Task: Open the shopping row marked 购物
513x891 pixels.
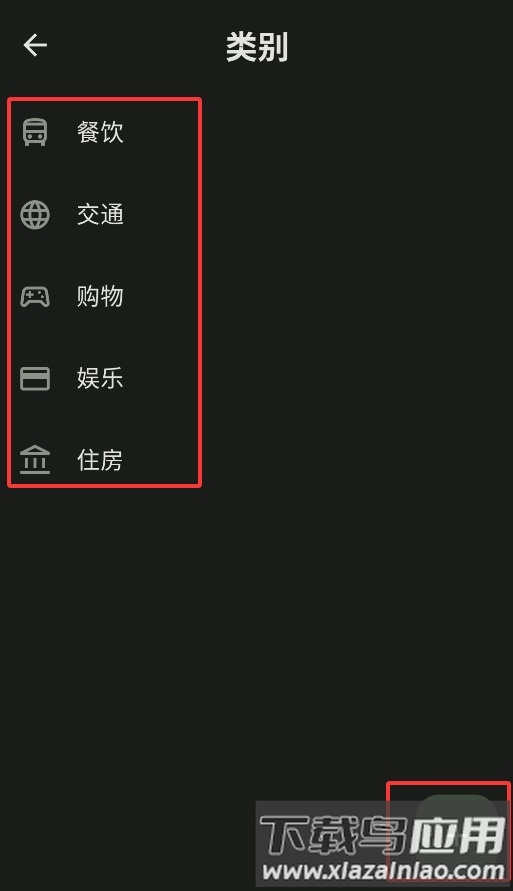Action: pyautogui.click(x=105, y=297)
